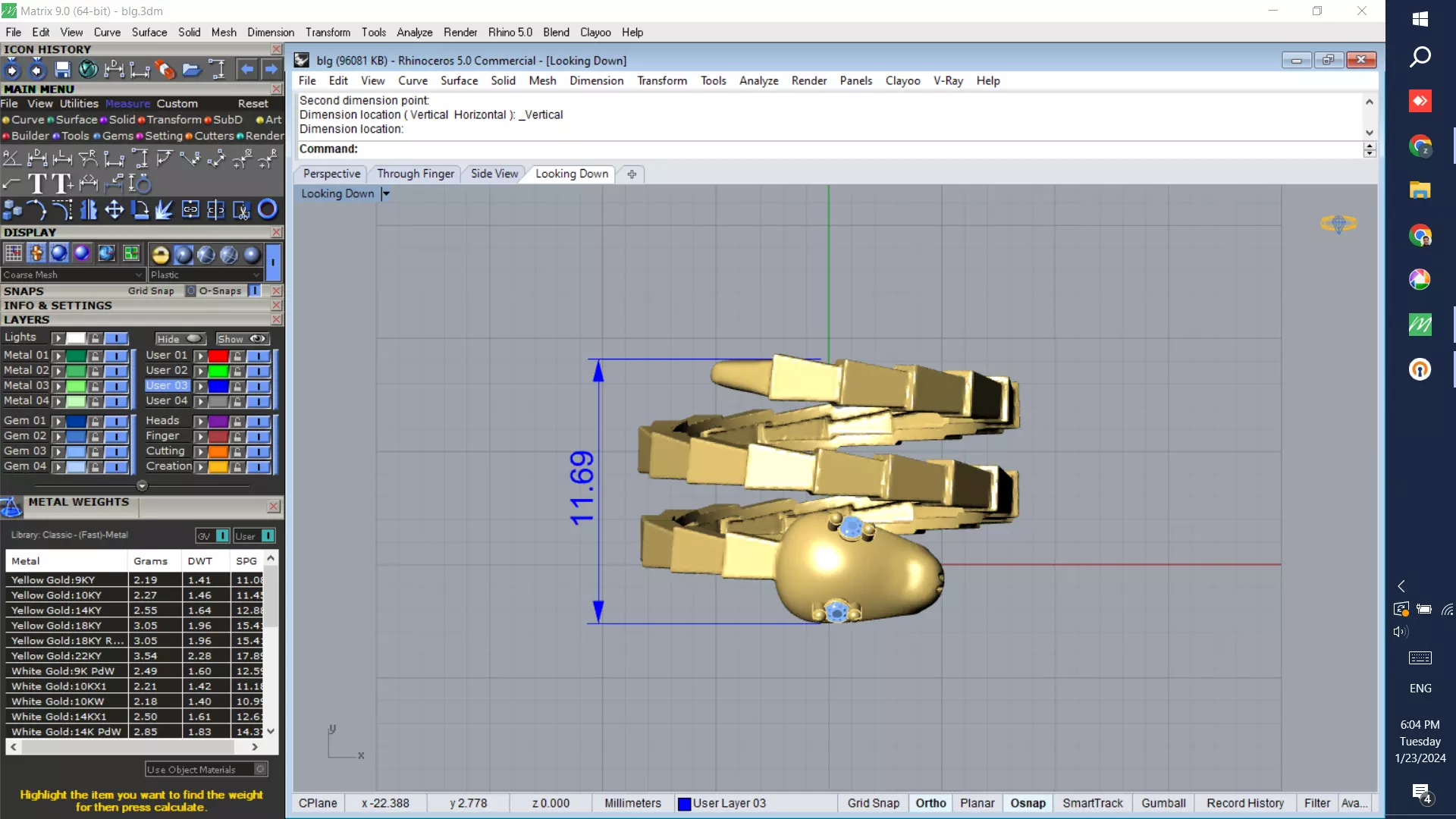The height and width of the screenshot is (819, 1456).
Task: Click the Save floppy disk icon
Action: click(62, 70)
